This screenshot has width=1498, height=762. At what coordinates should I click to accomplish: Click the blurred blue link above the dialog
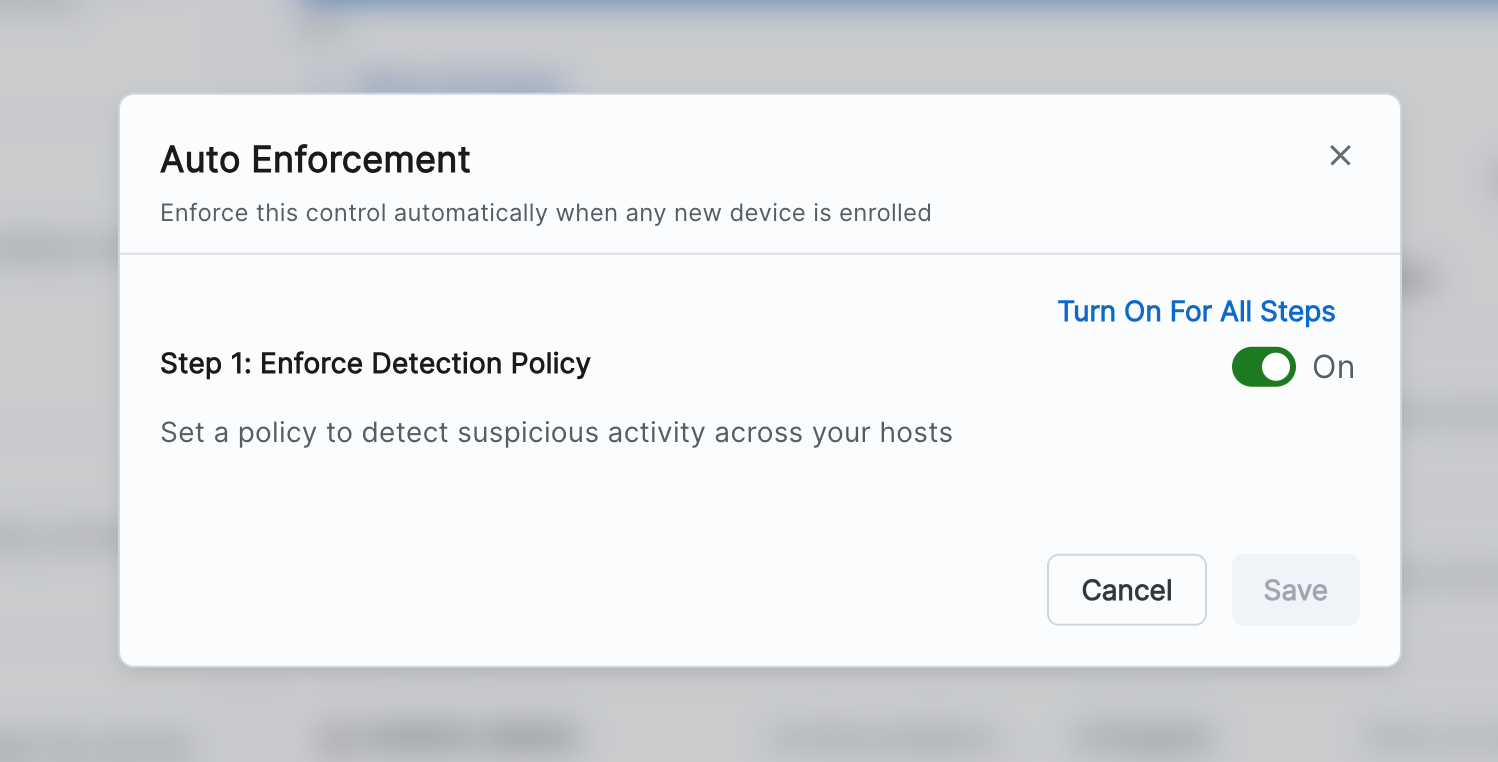[460, 79]
